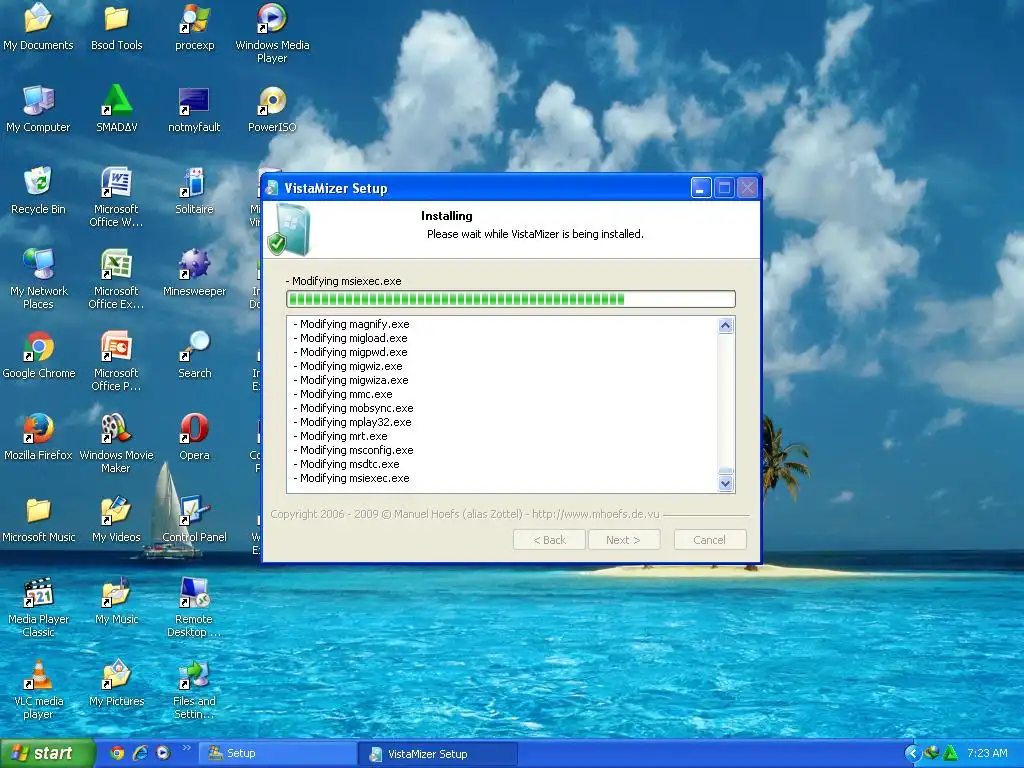
Task: Open Windows Movie Maker shortcut
Action: pyautogui.click(x=116, y=443)
